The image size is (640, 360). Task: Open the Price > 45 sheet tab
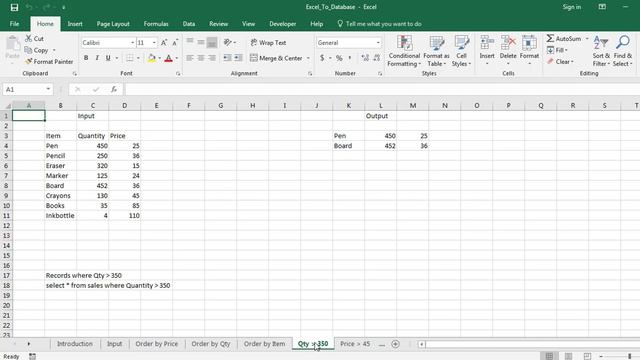point(355,344)
